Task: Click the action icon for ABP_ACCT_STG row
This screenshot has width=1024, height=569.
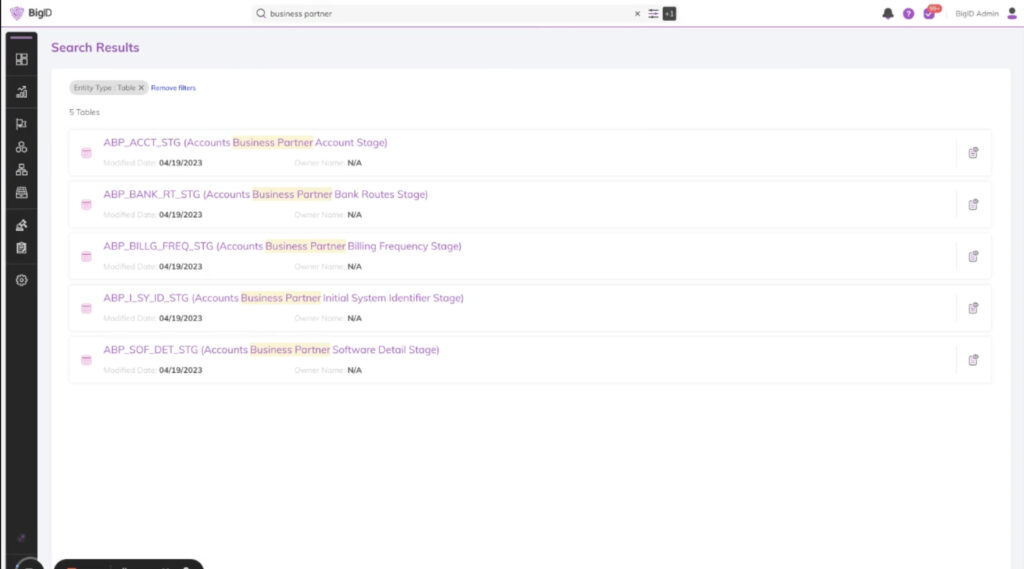Action: (x=973, y=153)
